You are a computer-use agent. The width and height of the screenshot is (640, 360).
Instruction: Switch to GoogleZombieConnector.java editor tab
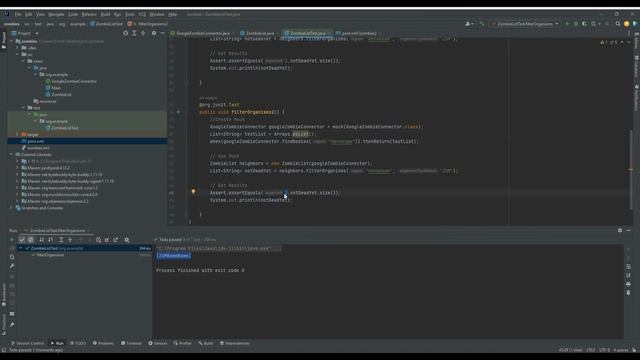(202, 33)
